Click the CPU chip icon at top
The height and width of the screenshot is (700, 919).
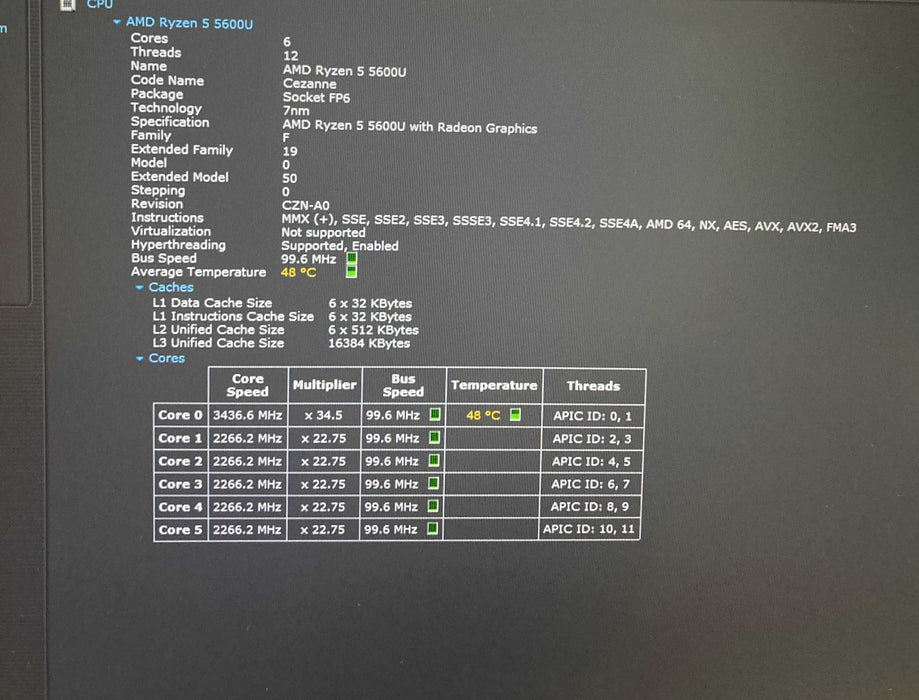coord(67,4)
